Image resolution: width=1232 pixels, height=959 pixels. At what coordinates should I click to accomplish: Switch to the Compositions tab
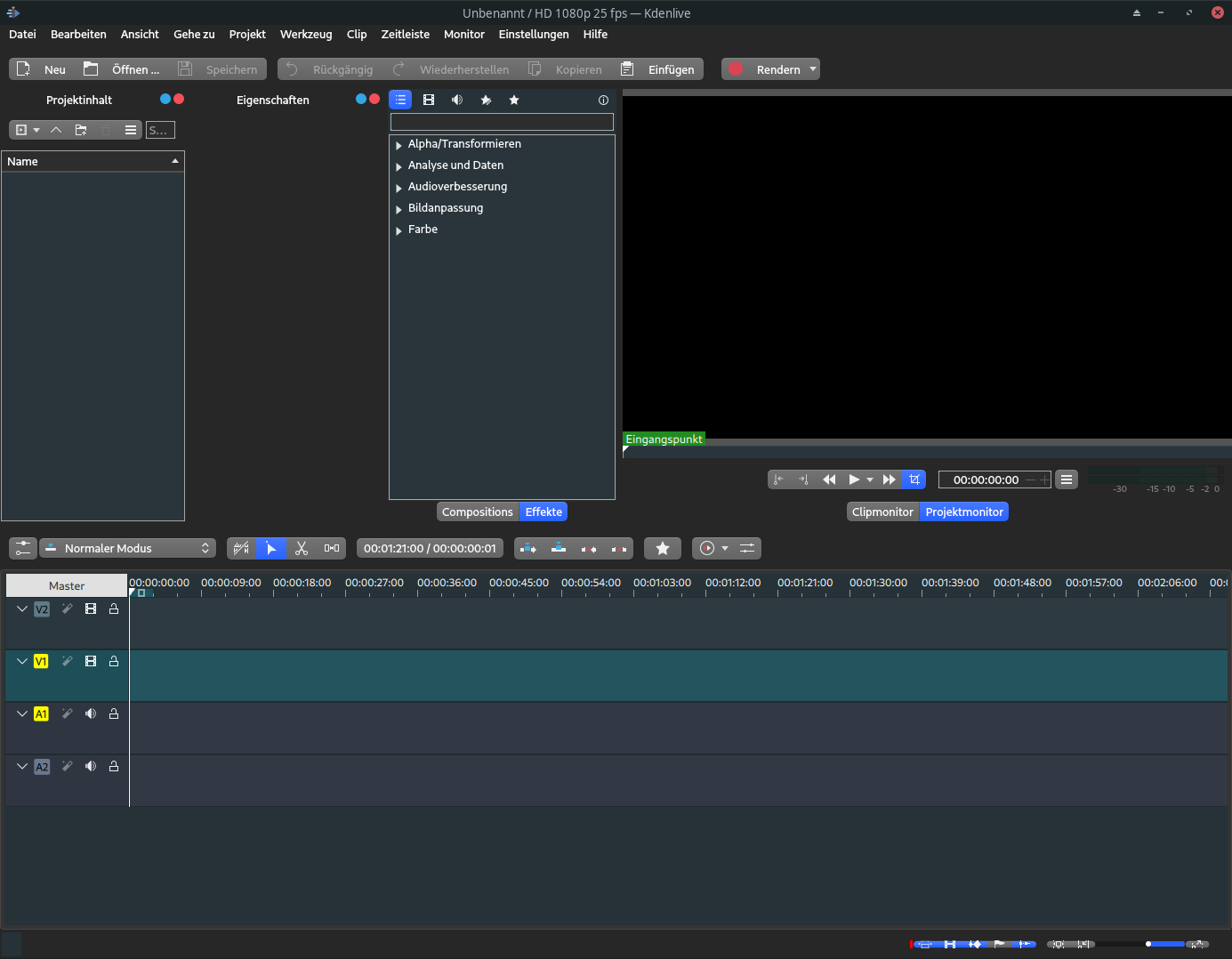pyautogui.click(x=478, y=512)
